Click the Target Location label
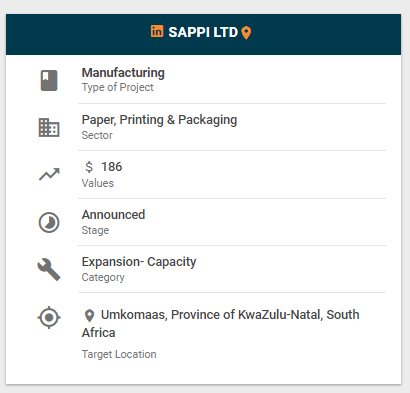 pos(119,354)
